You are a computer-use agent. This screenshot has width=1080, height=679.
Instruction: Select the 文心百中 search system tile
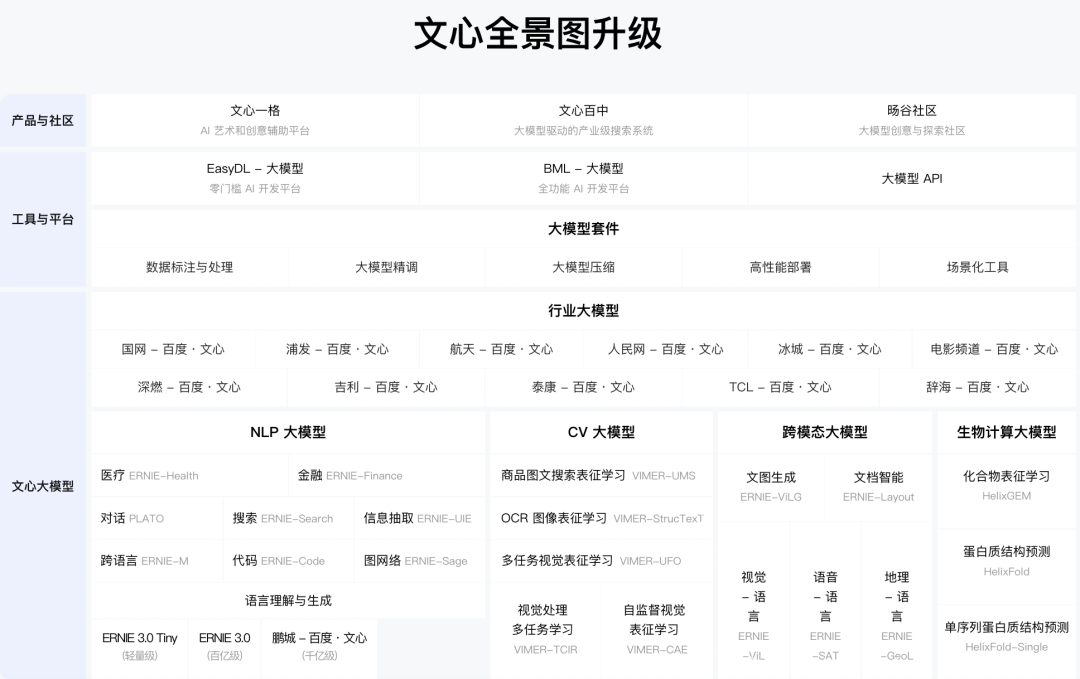pos(583,121)
